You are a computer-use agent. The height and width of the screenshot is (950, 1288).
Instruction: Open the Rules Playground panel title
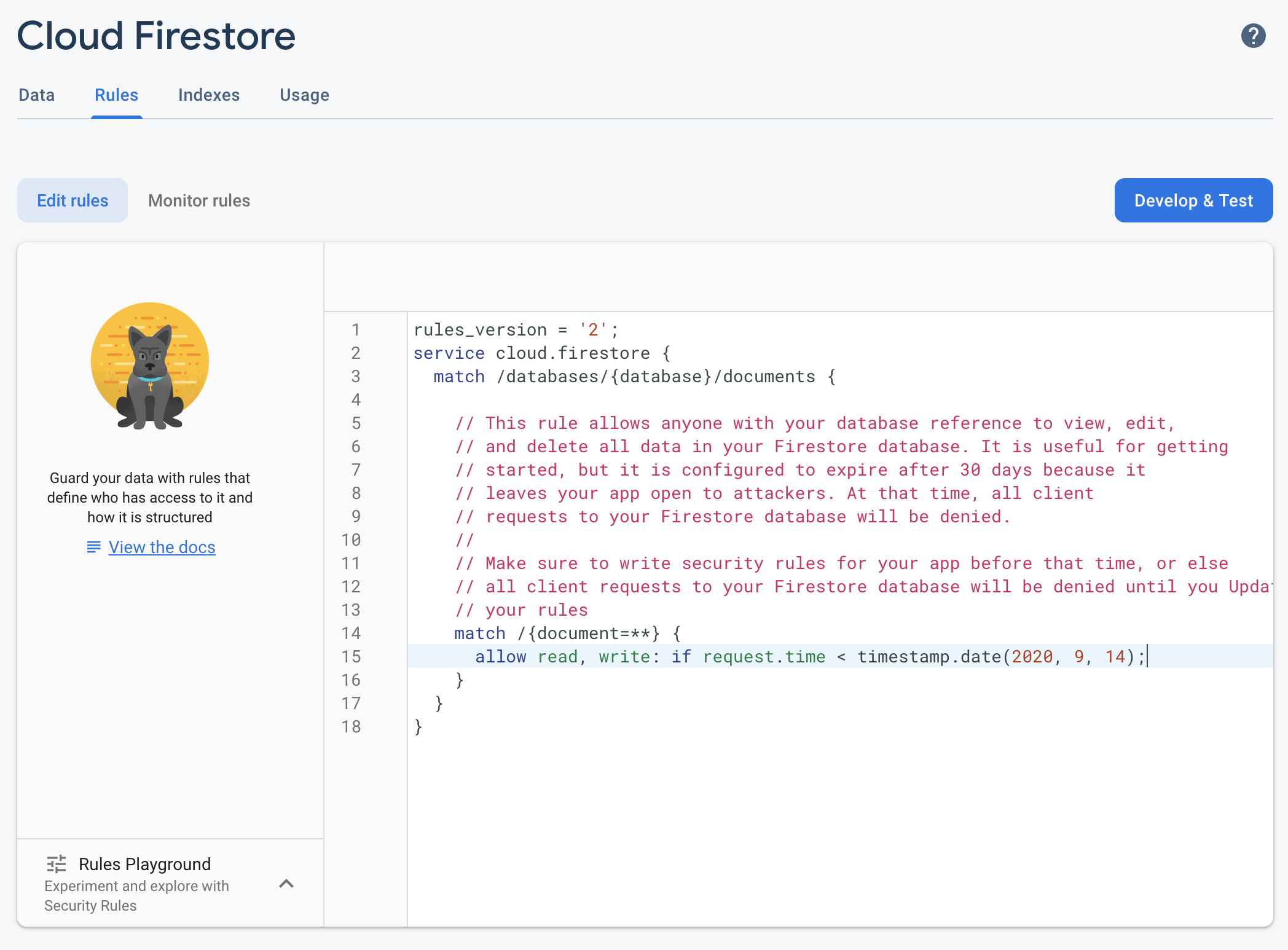coord(144,864)
